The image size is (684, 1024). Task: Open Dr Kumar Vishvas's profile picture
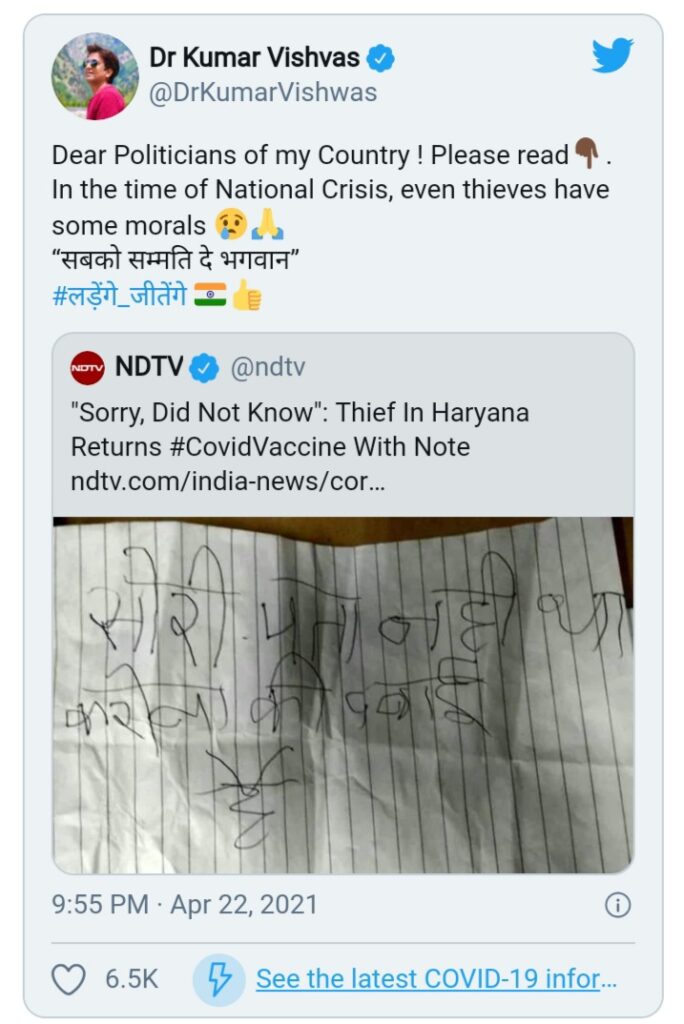(x=96, y=74)
